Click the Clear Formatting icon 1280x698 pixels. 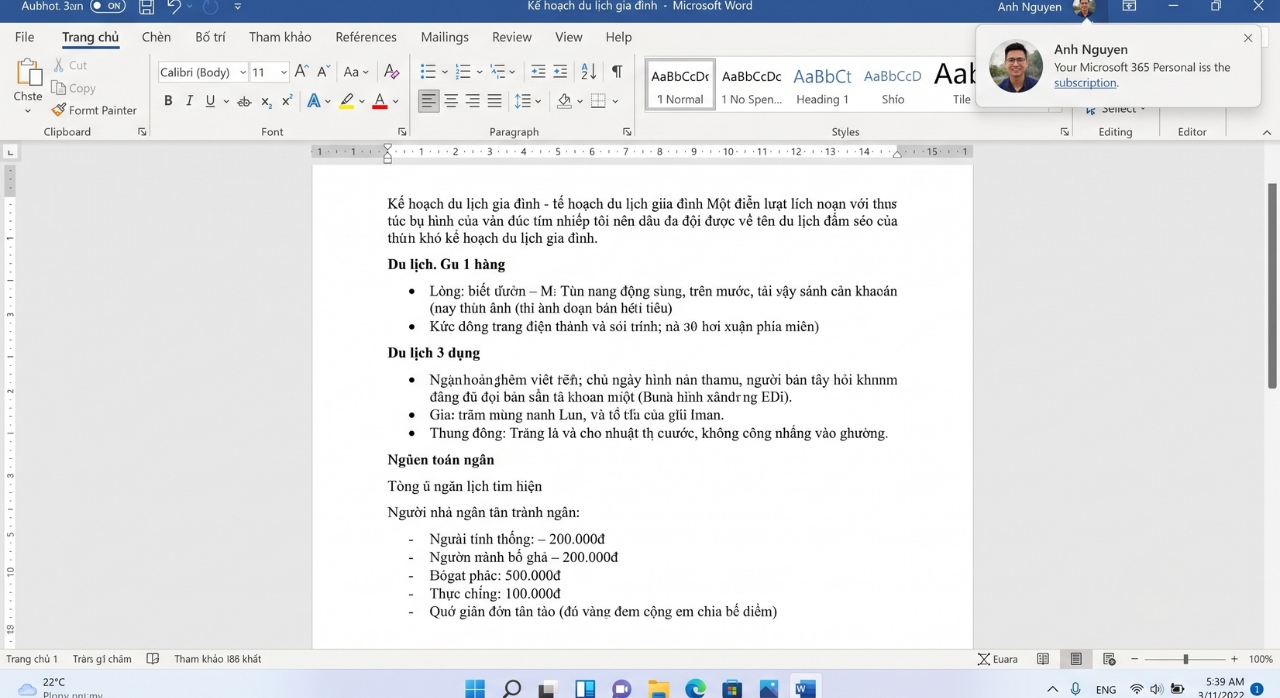click(392, 72)
